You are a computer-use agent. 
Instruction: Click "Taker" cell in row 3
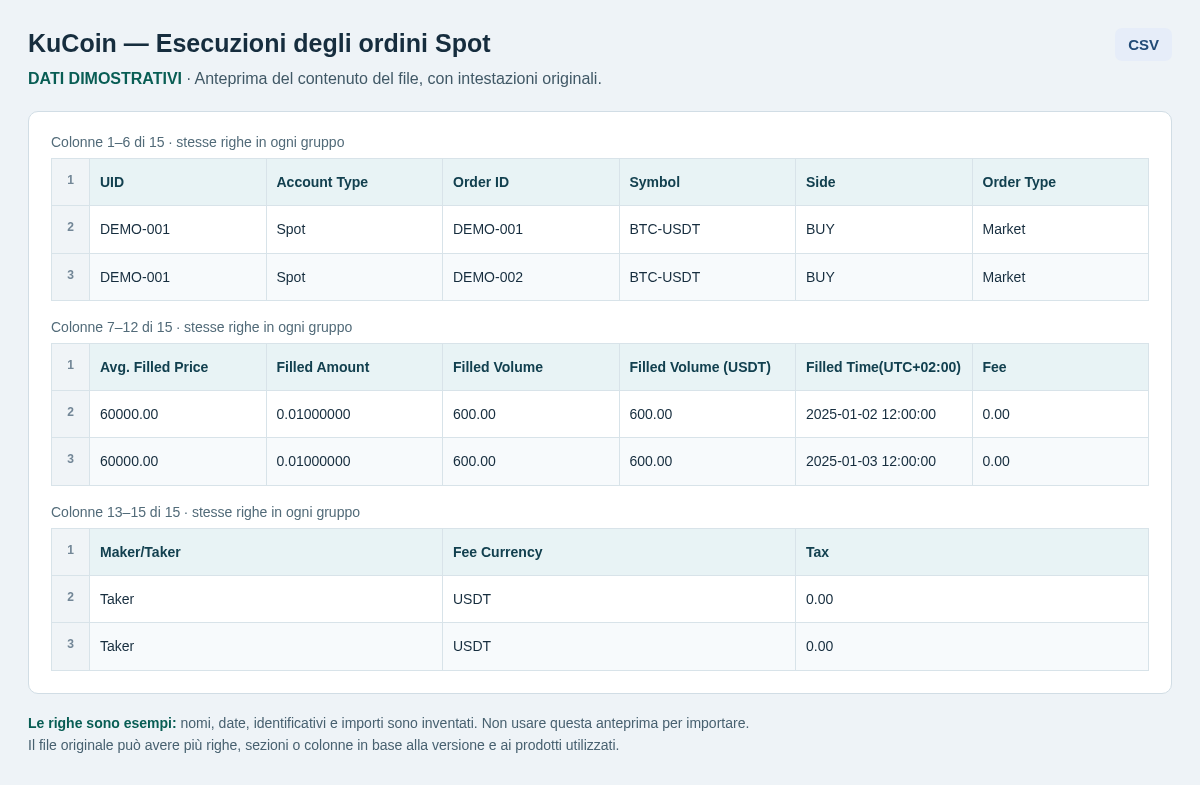pos(266,646)
